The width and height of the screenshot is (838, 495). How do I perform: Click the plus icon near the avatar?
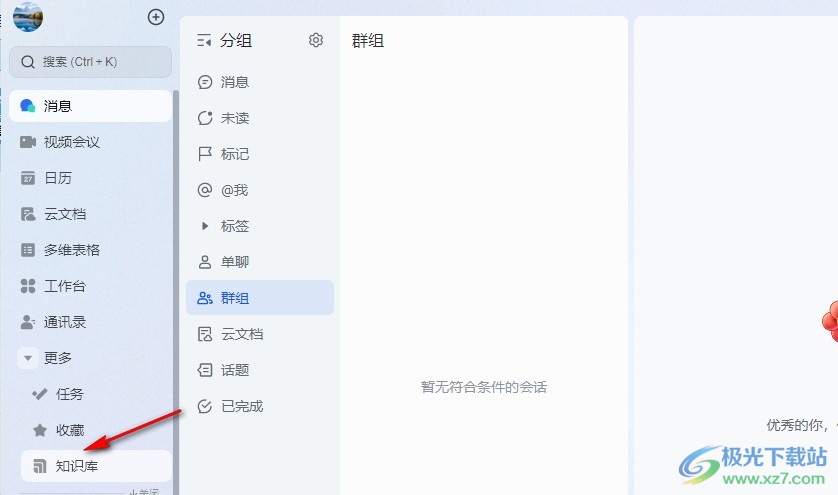click(x=156, y=17)
